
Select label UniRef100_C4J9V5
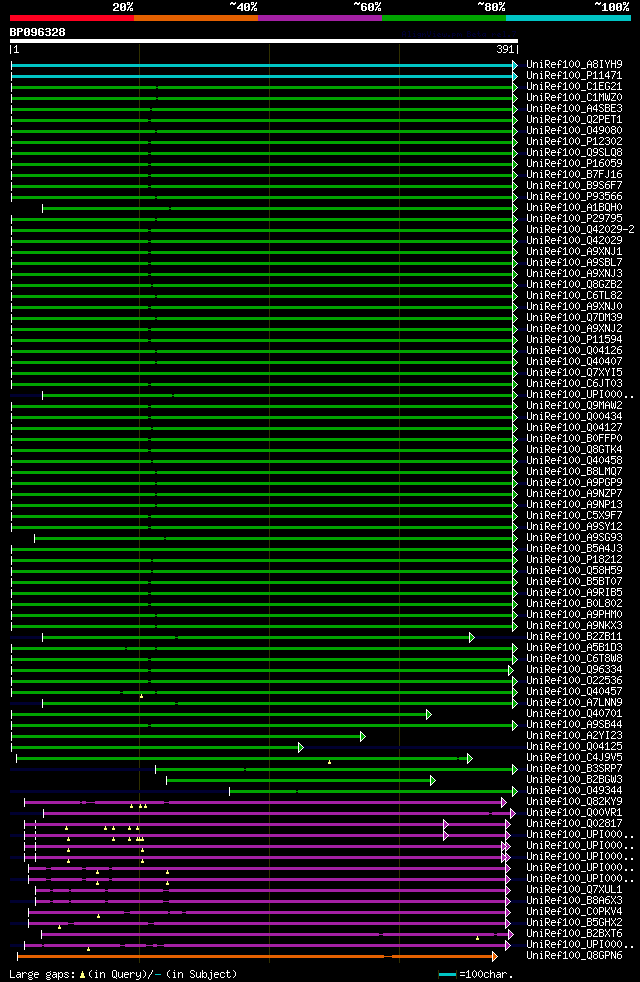pos(574,758)
